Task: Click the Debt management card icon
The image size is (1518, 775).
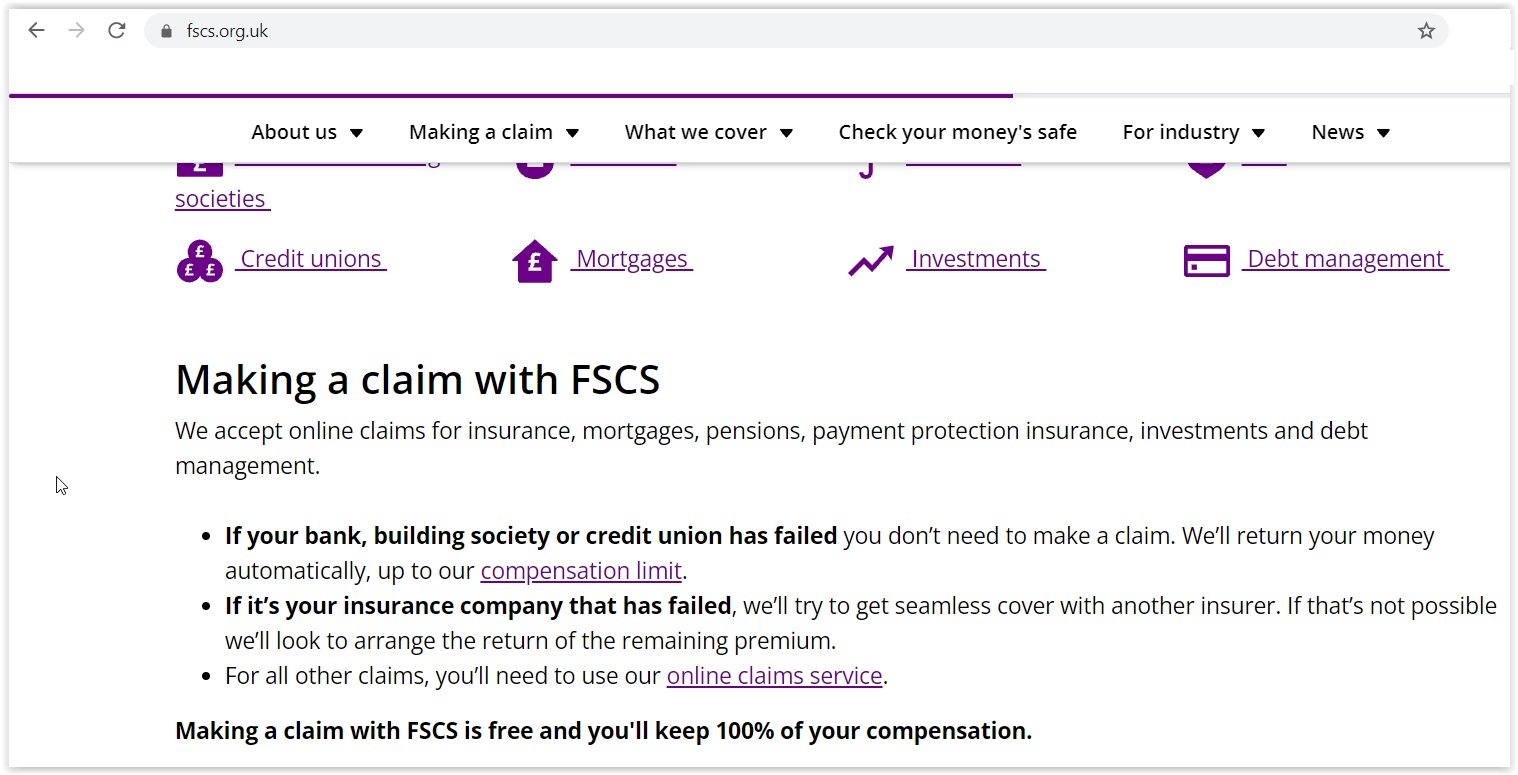Action: [x=1206, y=262]
